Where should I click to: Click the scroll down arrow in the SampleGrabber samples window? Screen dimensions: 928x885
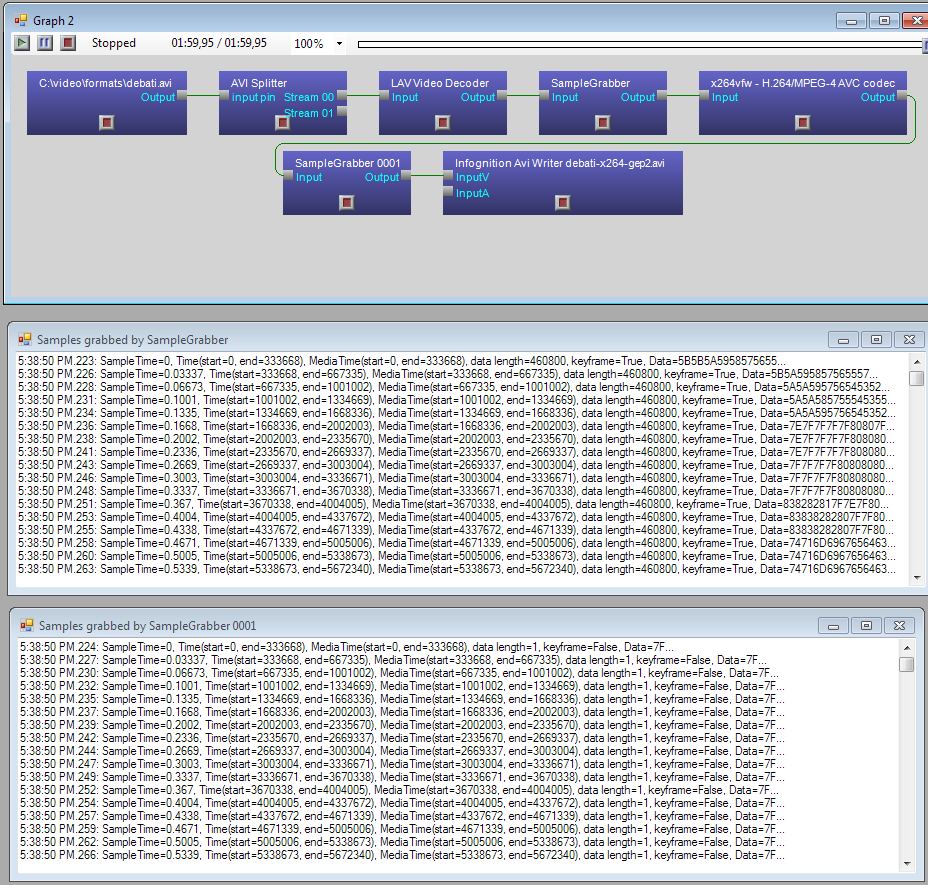click(x=917, y=578)
